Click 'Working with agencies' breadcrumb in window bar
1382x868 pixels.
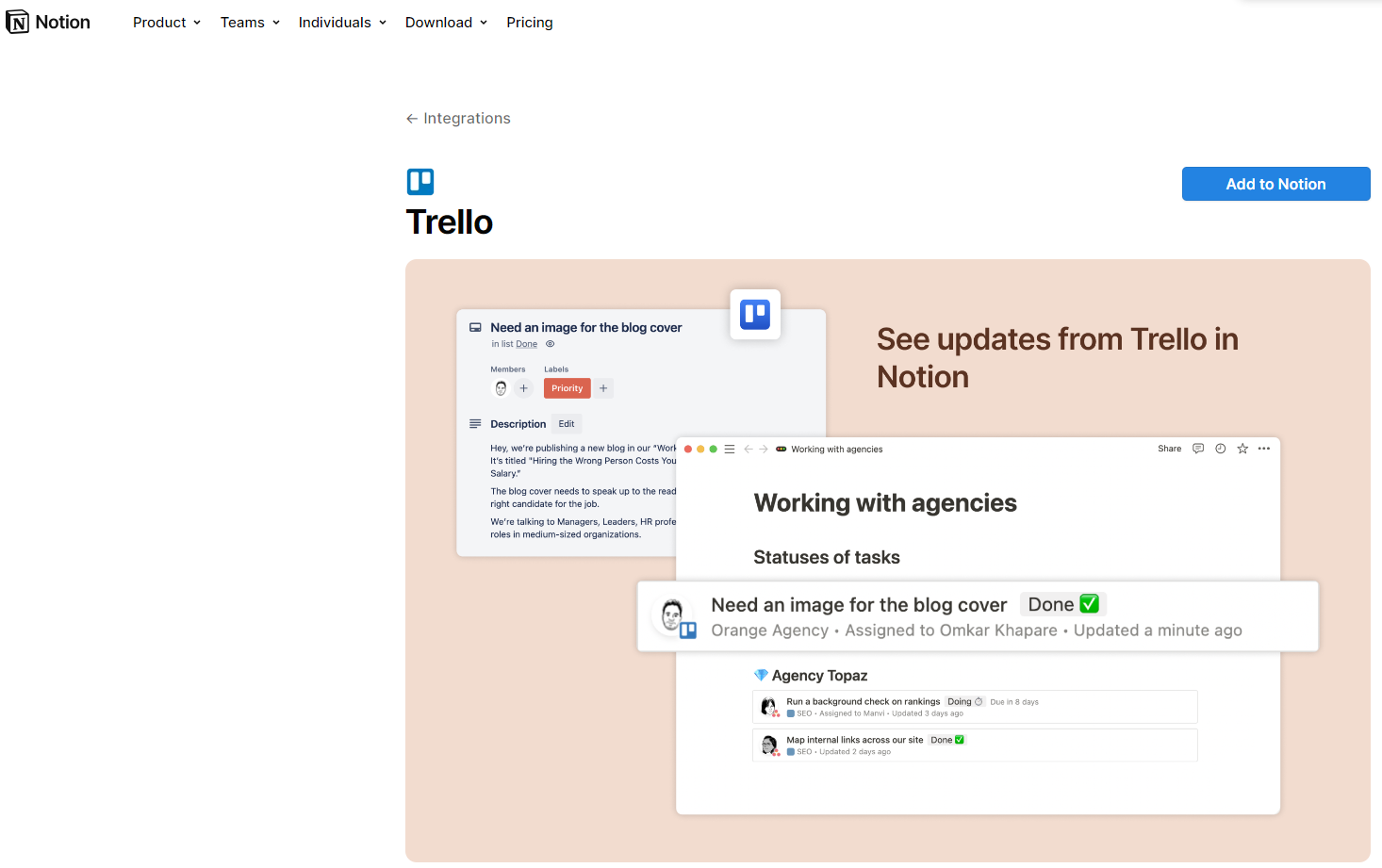(x=837, y=450)
